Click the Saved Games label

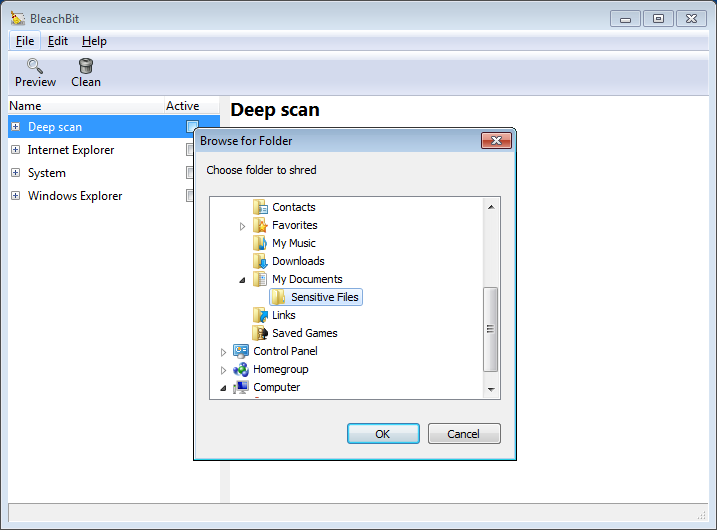305,333
